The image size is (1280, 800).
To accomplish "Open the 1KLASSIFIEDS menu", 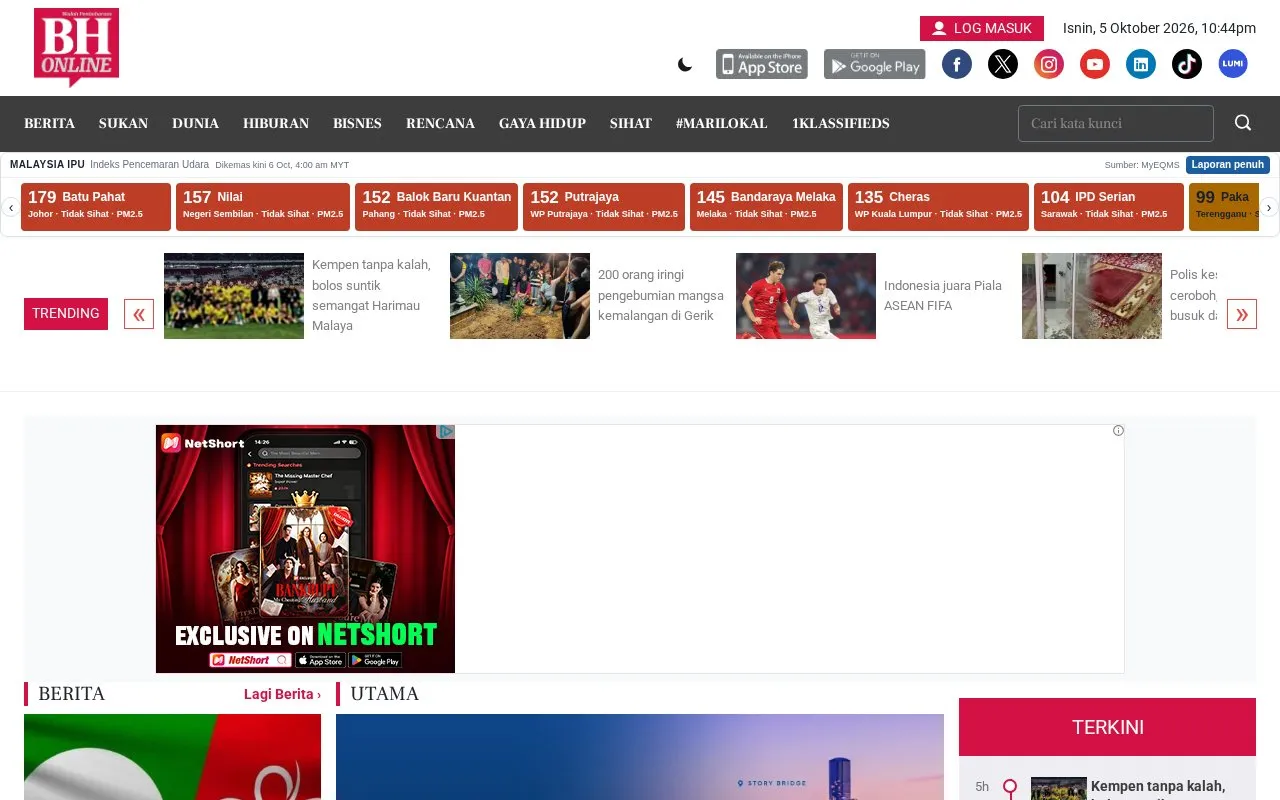I will [x=841, y=124].
